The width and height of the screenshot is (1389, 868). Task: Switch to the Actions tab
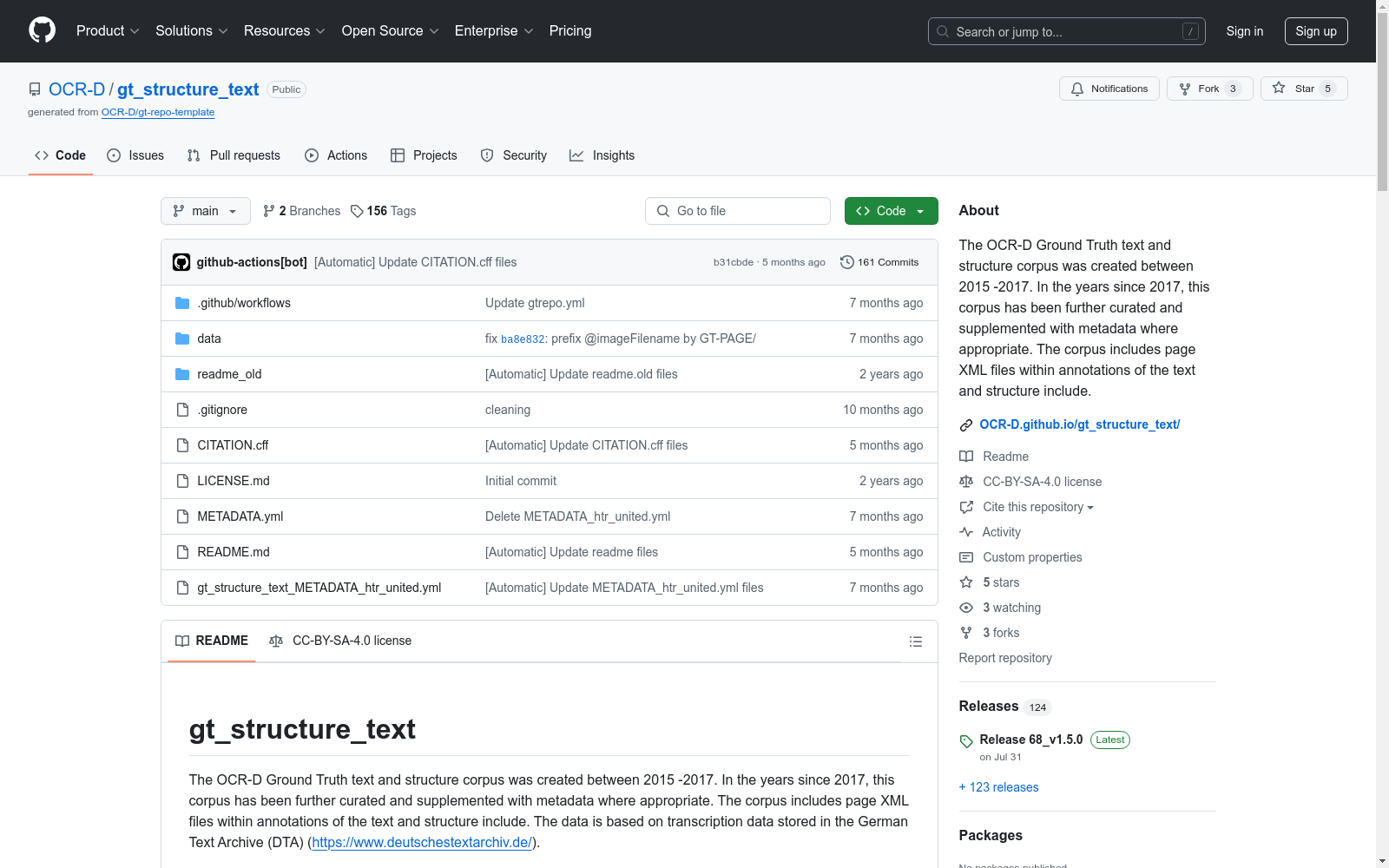click(x=336, y=155)
